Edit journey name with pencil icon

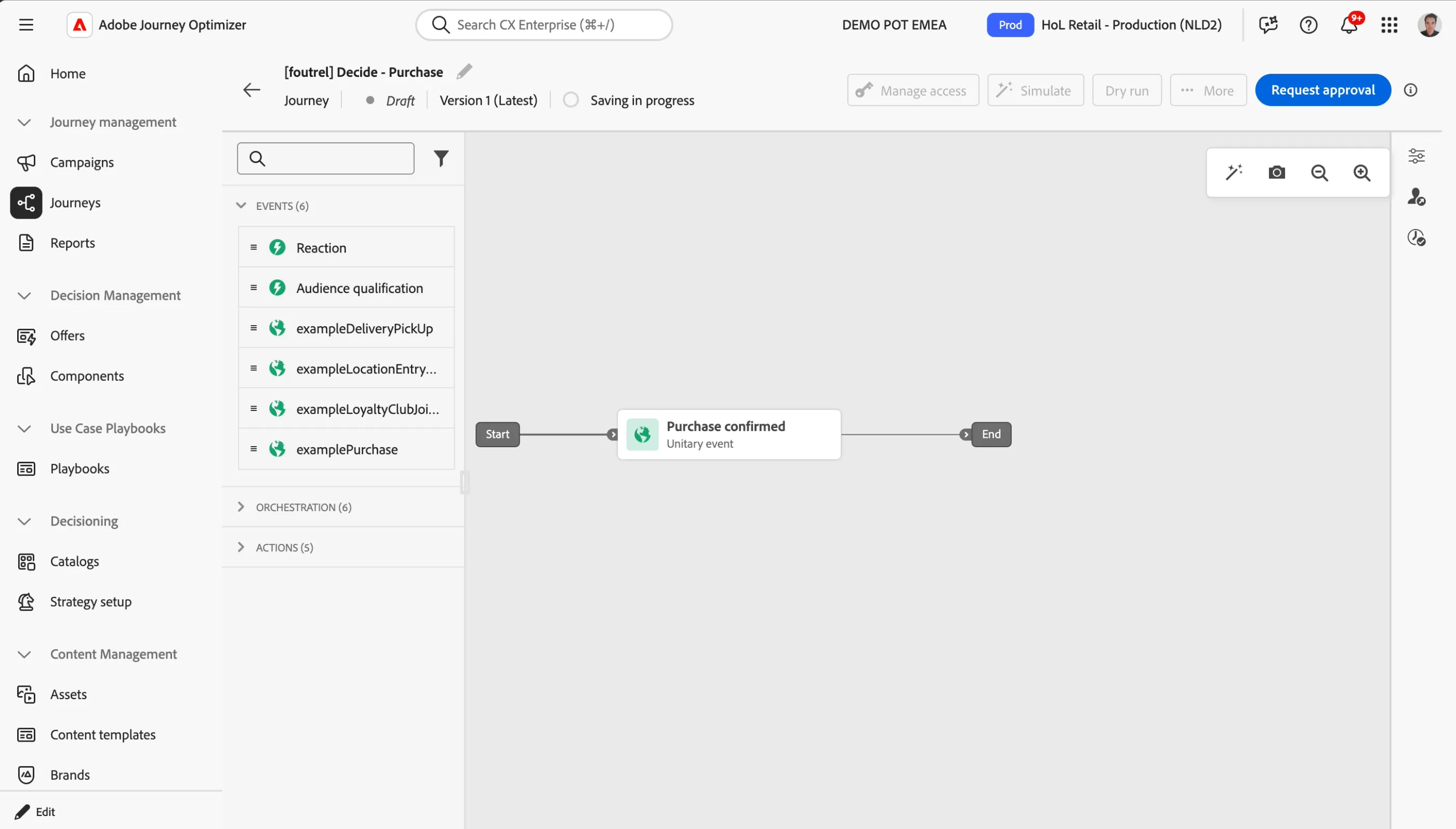(x=464, y=72)
